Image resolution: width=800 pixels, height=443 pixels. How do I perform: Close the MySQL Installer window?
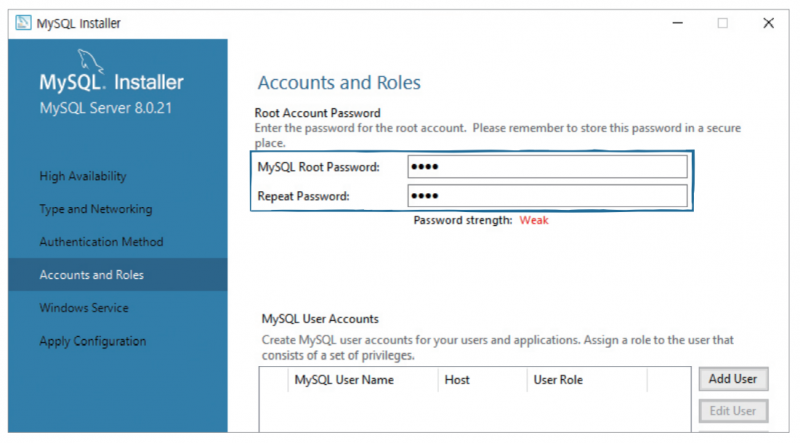(768, 23)
